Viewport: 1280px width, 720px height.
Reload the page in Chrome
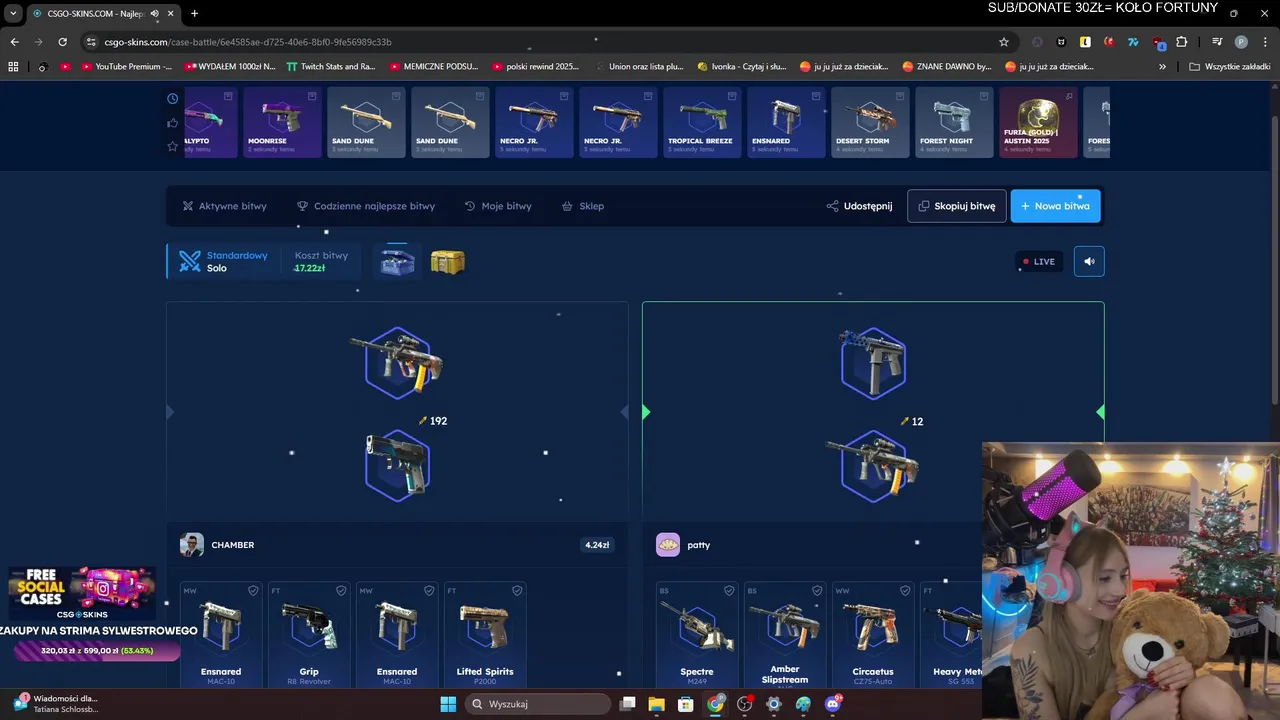[62, 42]
